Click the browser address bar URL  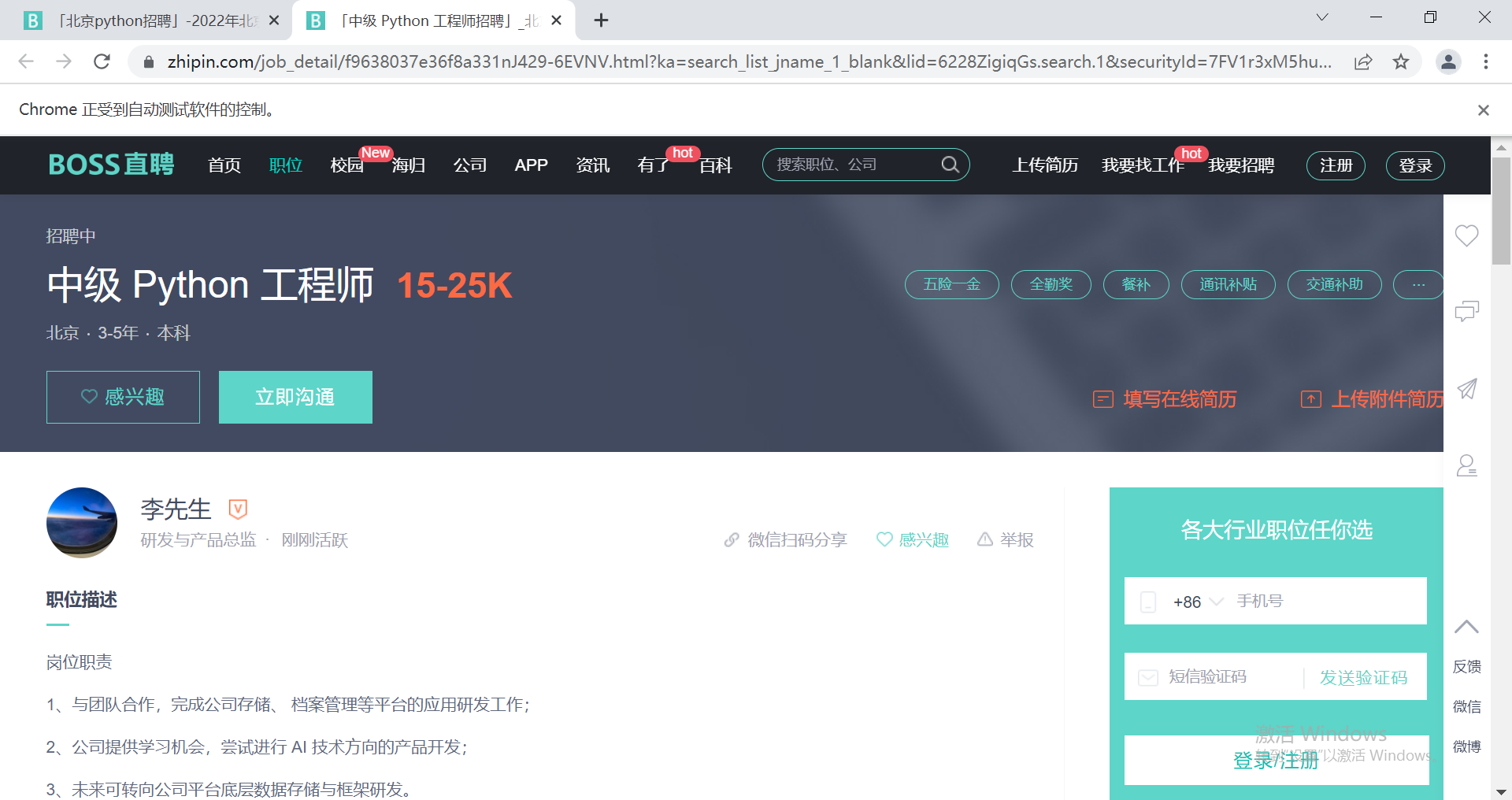click(x=750, y=61)
